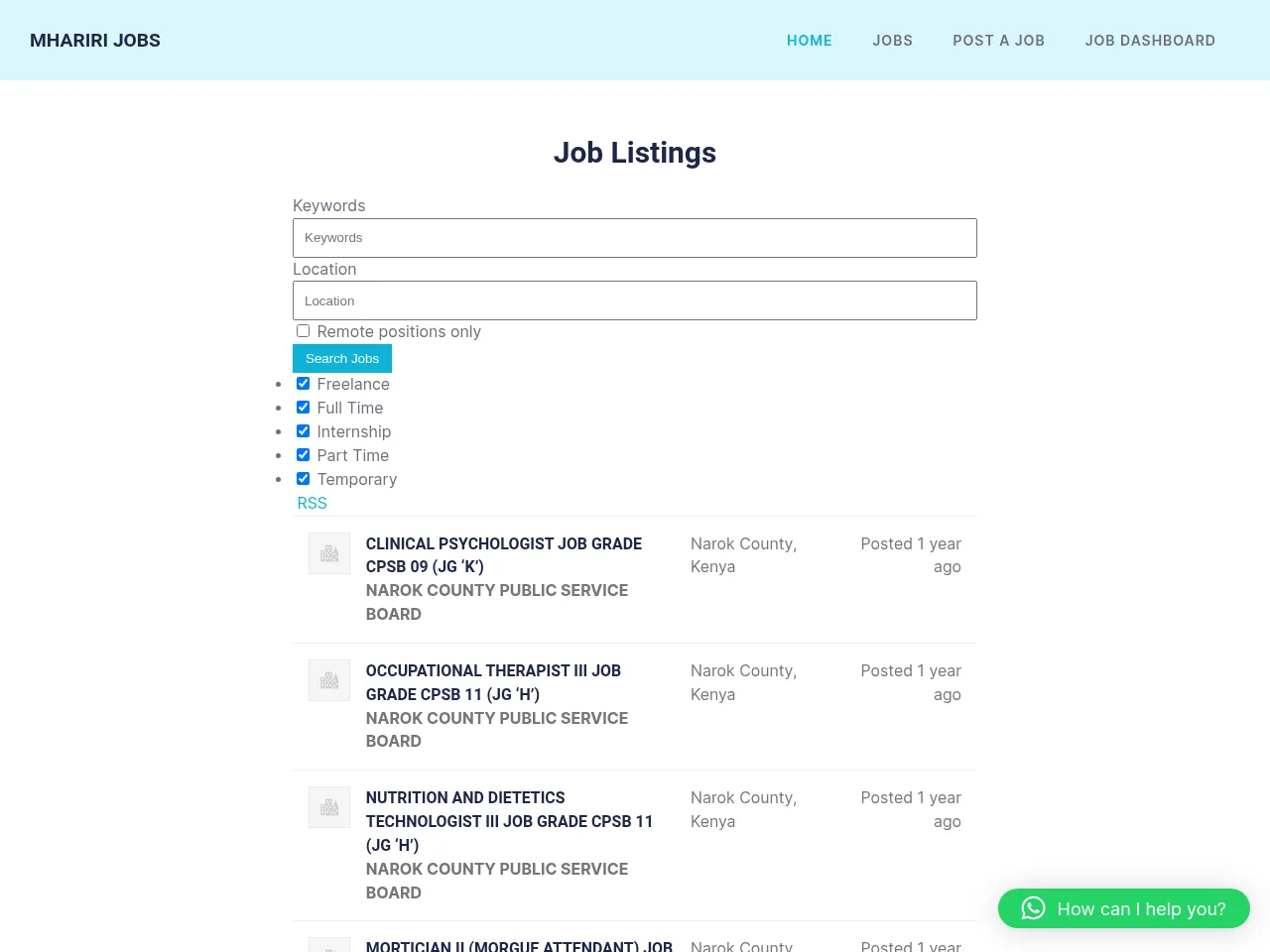Click the Keywords field label

[x=329, y=205]
